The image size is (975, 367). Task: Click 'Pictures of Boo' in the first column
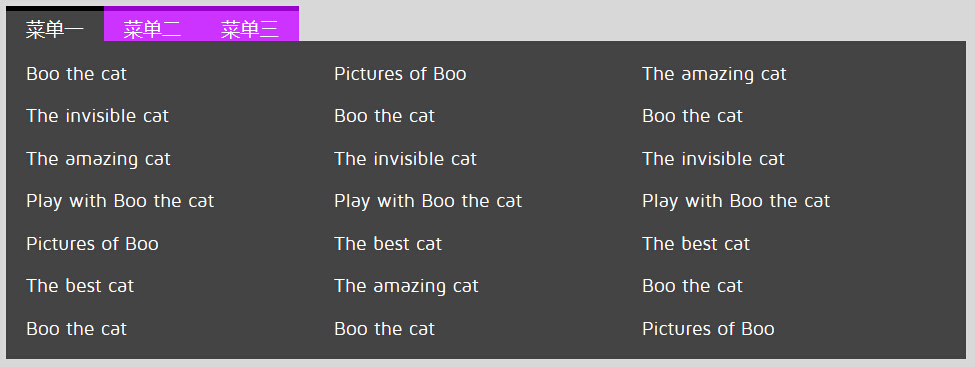click(93, 243)
